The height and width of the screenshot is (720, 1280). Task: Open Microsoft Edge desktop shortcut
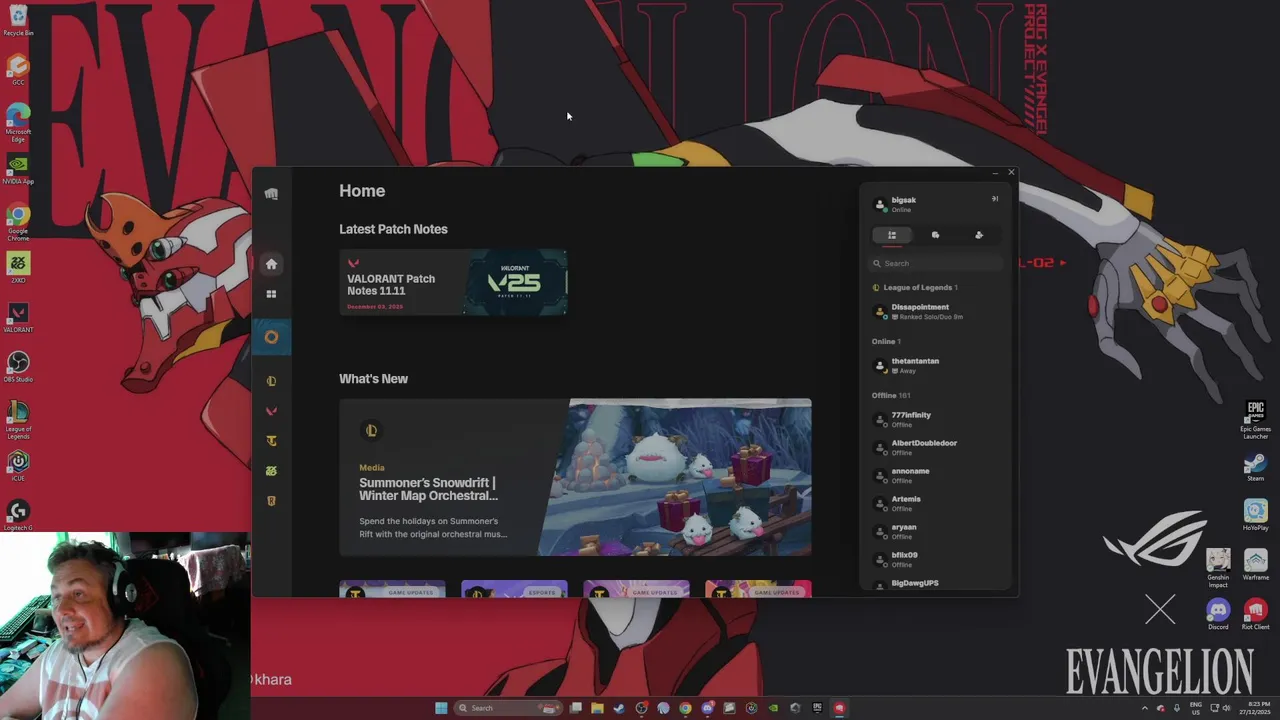pos(18,123)
